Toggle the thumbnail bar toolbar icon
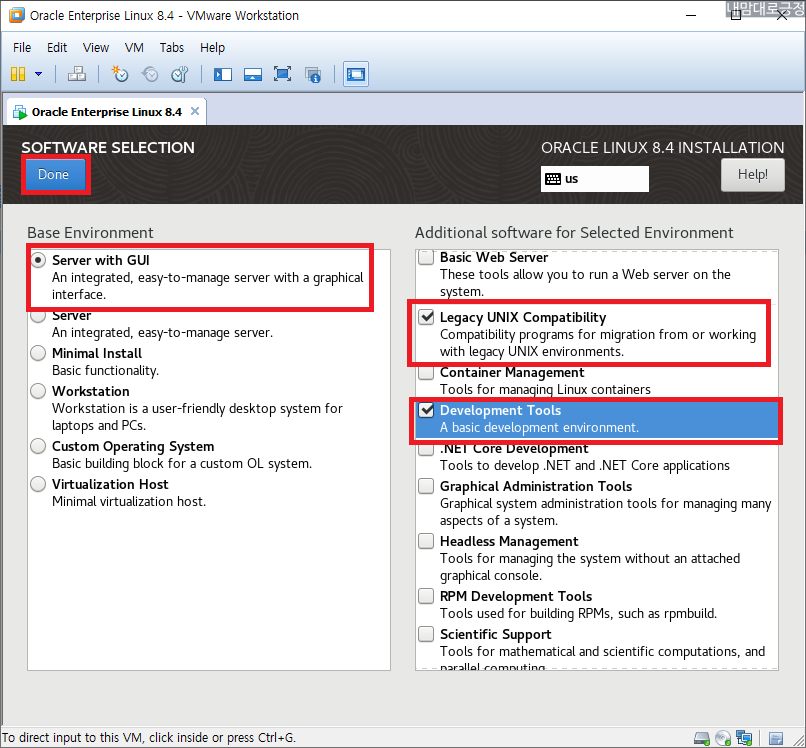Image resolution: width=806 pixels, height=748 pixels. point(253,75)
